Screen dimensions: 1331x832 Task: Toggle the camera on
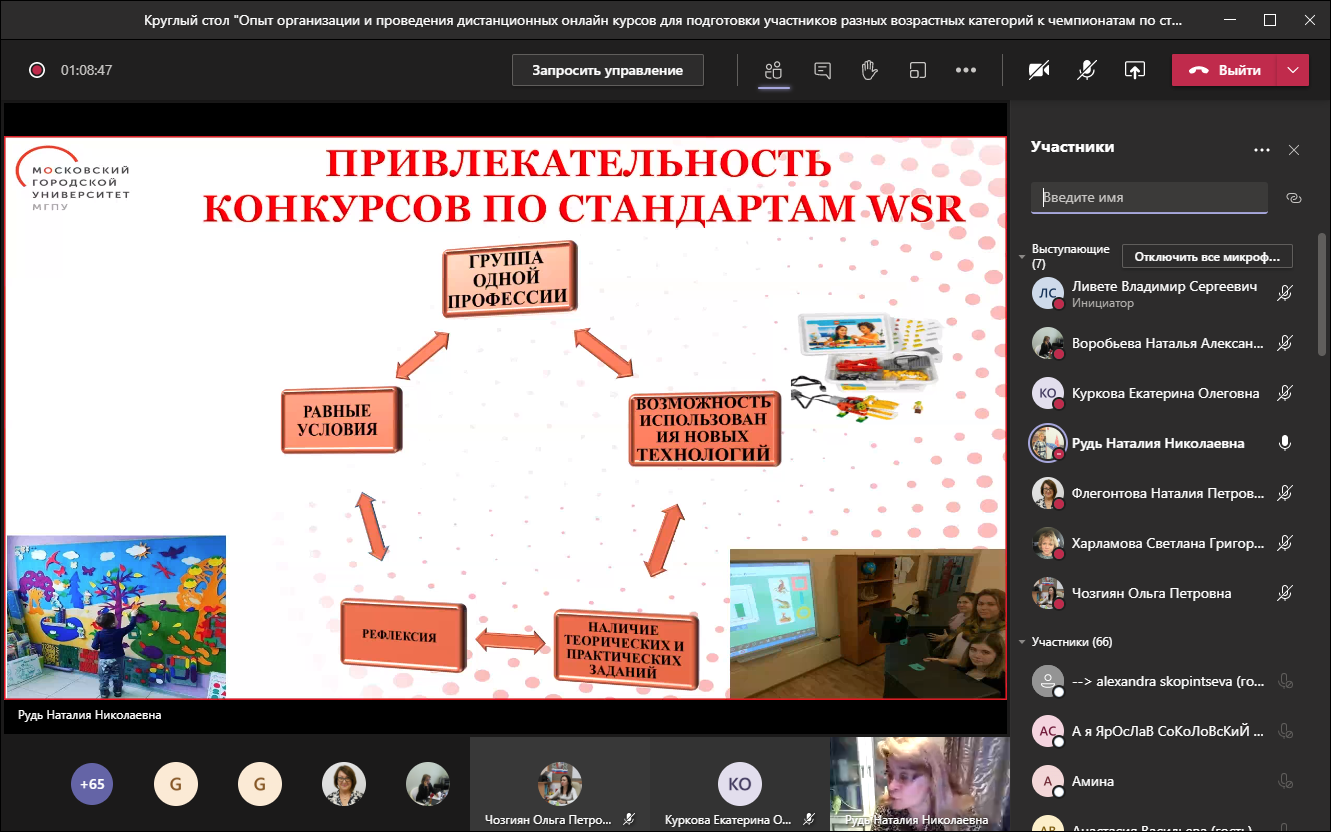point(1040,70)
